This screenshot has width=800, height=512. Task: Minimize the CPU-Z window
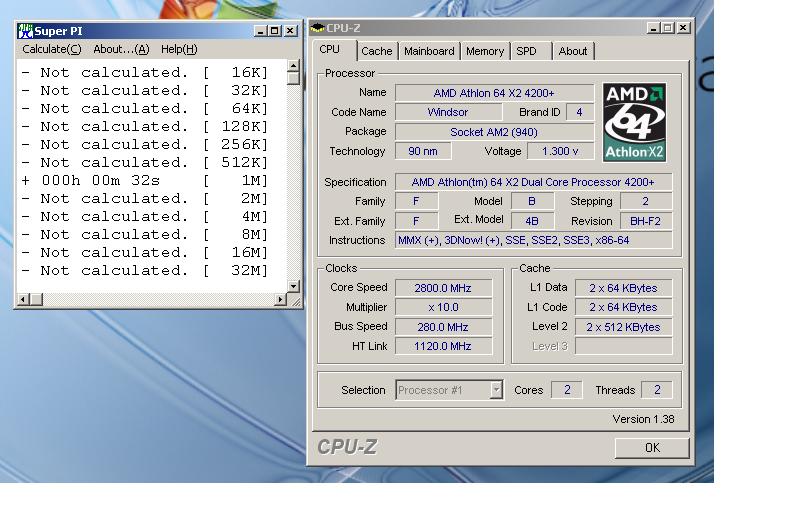[654, 28]
